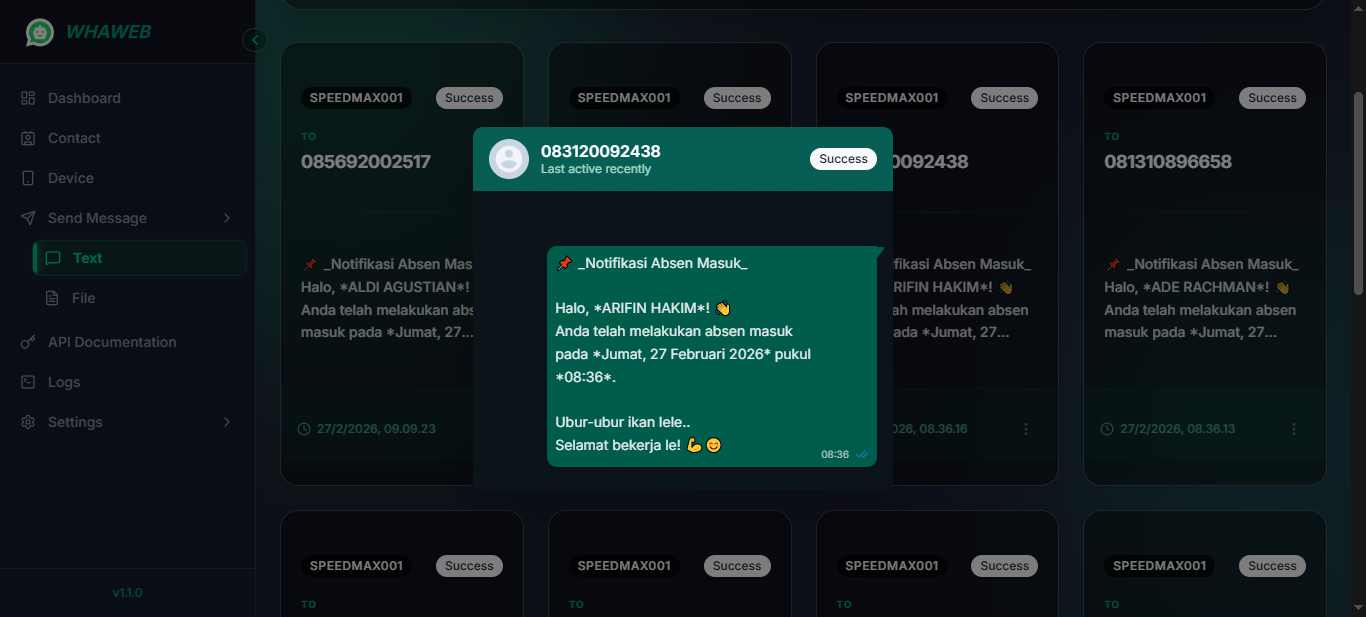Click pin emoji in the ALDI AGUSTIAN card
Screen dimensions: 1366x617
pos(309,264)
